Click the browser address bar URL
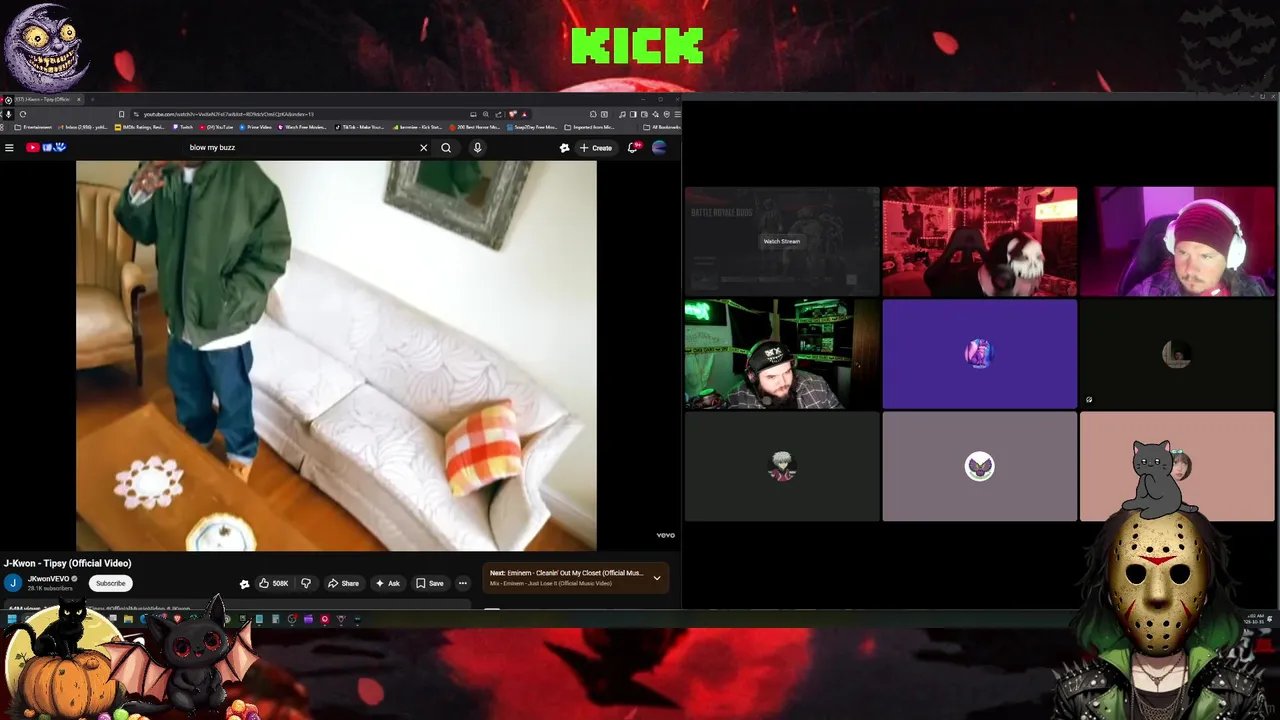Screen dimensions: 1280x720 click(x=228, y=114)
